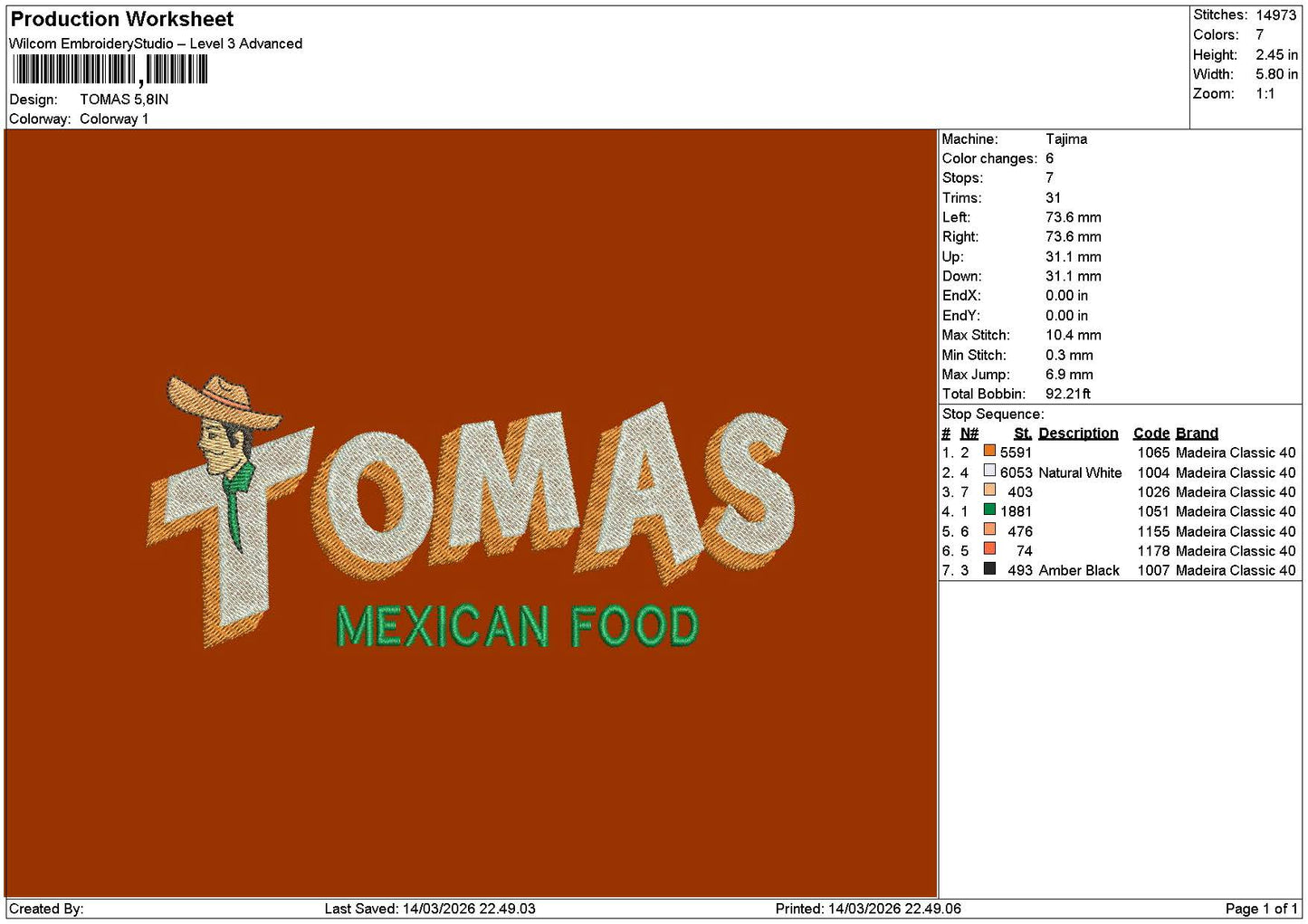Click the Min Stitch value 0.3 mm
Screen dimensions: 1308x924
coord(1069,355)
